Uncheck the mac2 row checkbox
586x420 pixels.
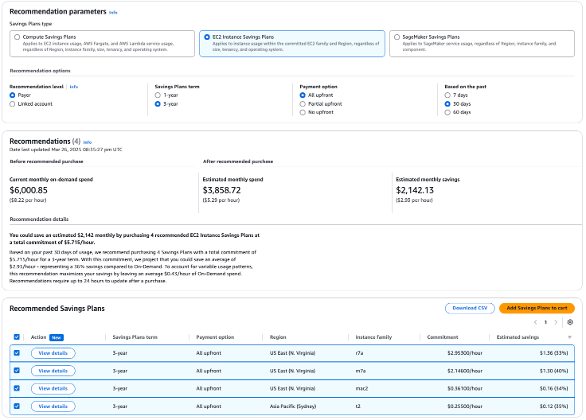[x=17, y=388]
